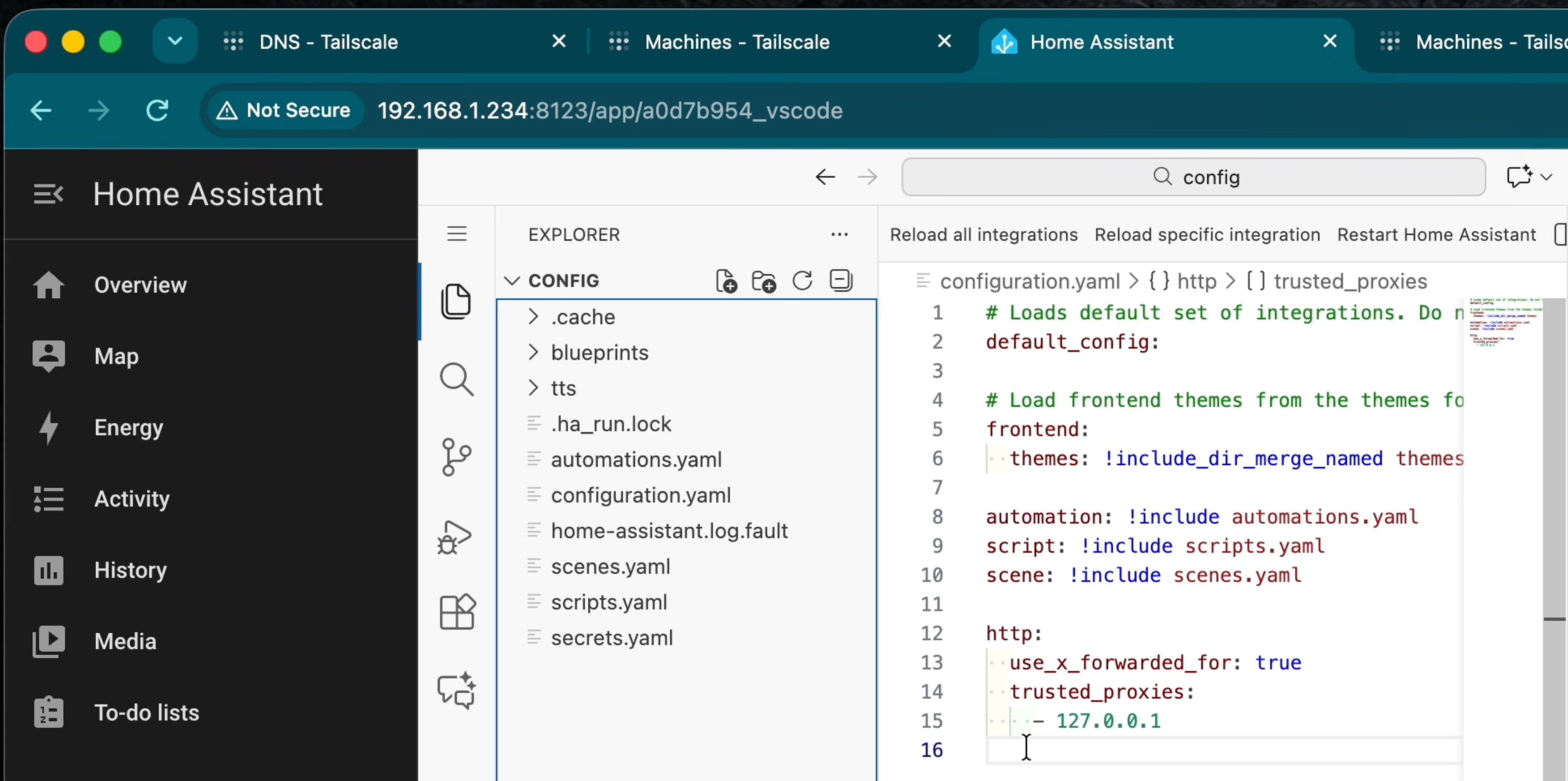Click configuration.yaml in the breadcrumb
The height and width of the screenshot is (781, 1568).
tap(1029, 281)
